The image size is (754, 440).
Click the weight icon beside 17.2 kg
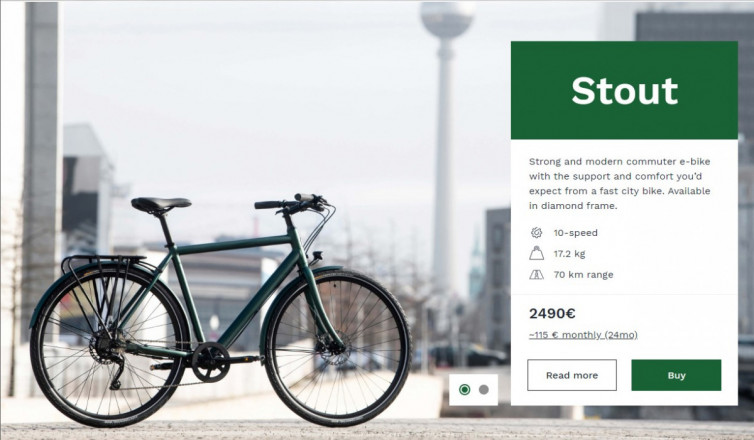(x=537, y=253)
